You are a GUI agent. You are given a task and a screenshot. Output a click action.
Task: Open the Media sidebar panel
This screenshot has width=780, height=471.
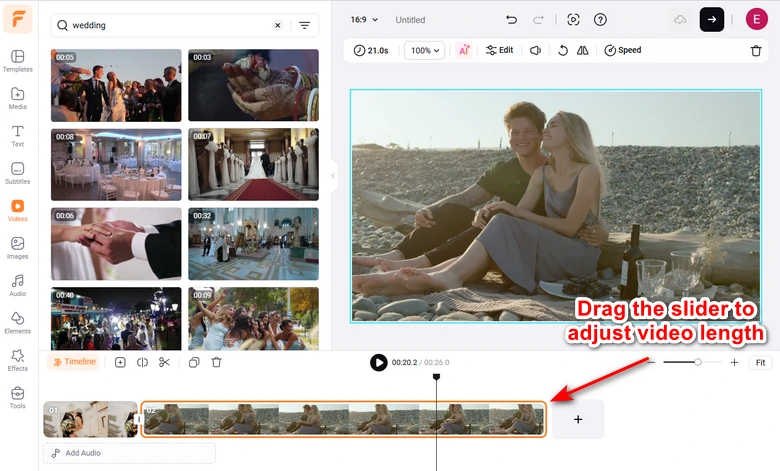(17, 98)
